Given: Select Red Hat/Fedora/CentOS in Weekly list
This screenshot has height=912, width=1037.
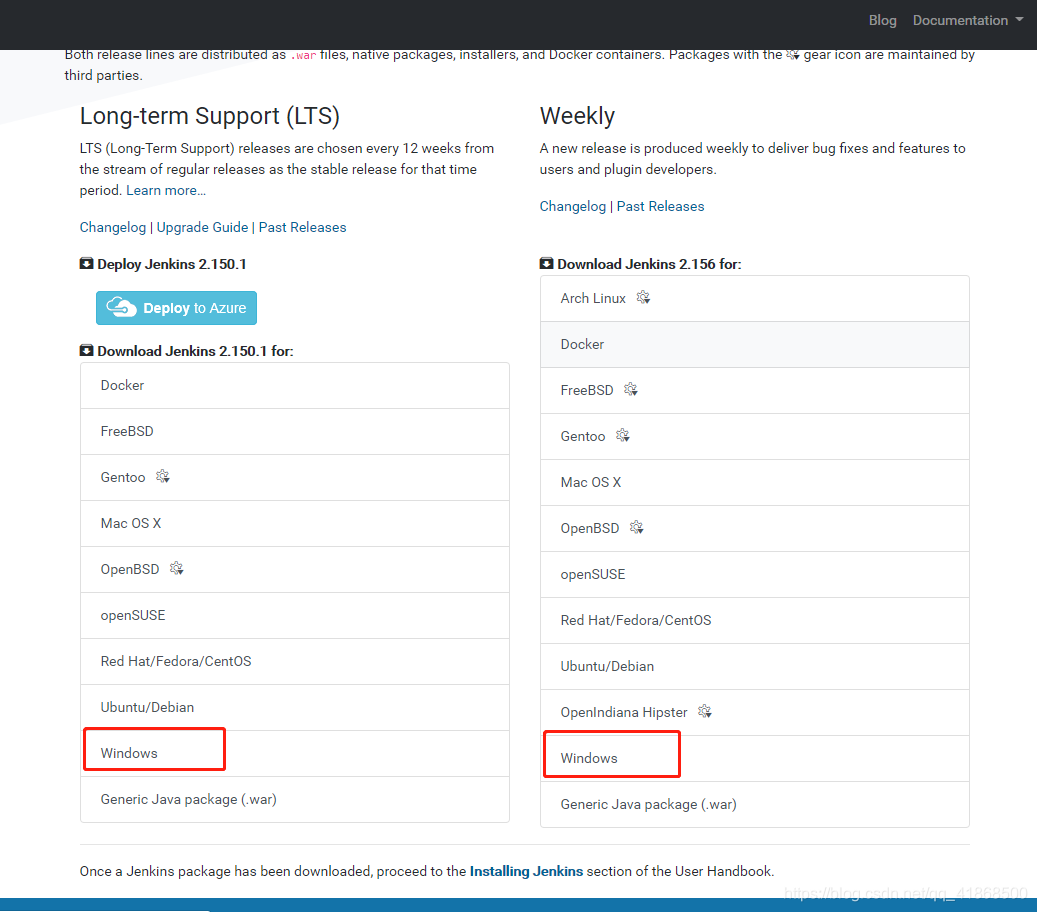Looking at the screenshot, I should 755,620.
